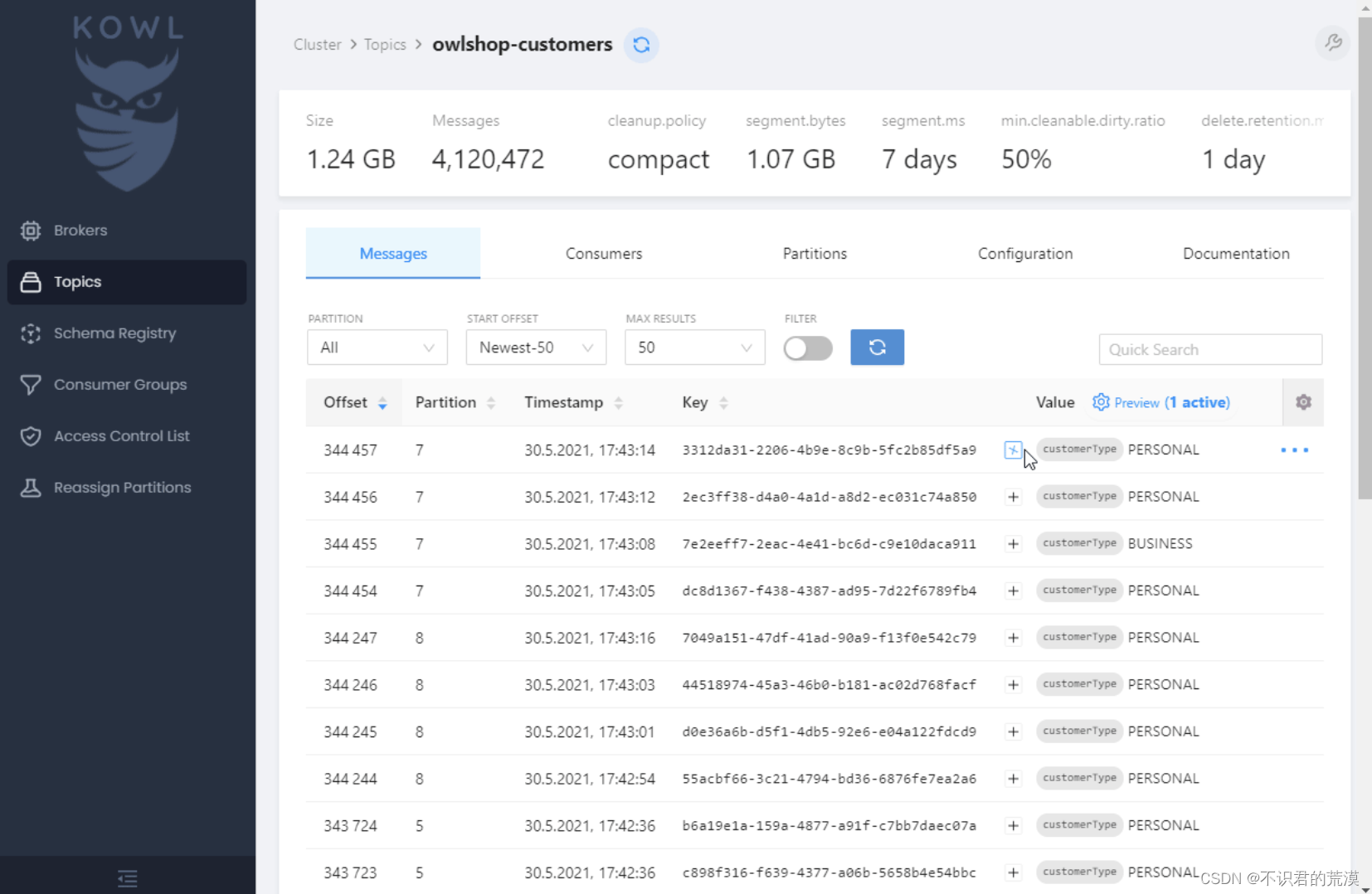Collapse the sidebar with the bottom icon
The height and width of the screenshot is (894, 1372).
tap(128, 878)
